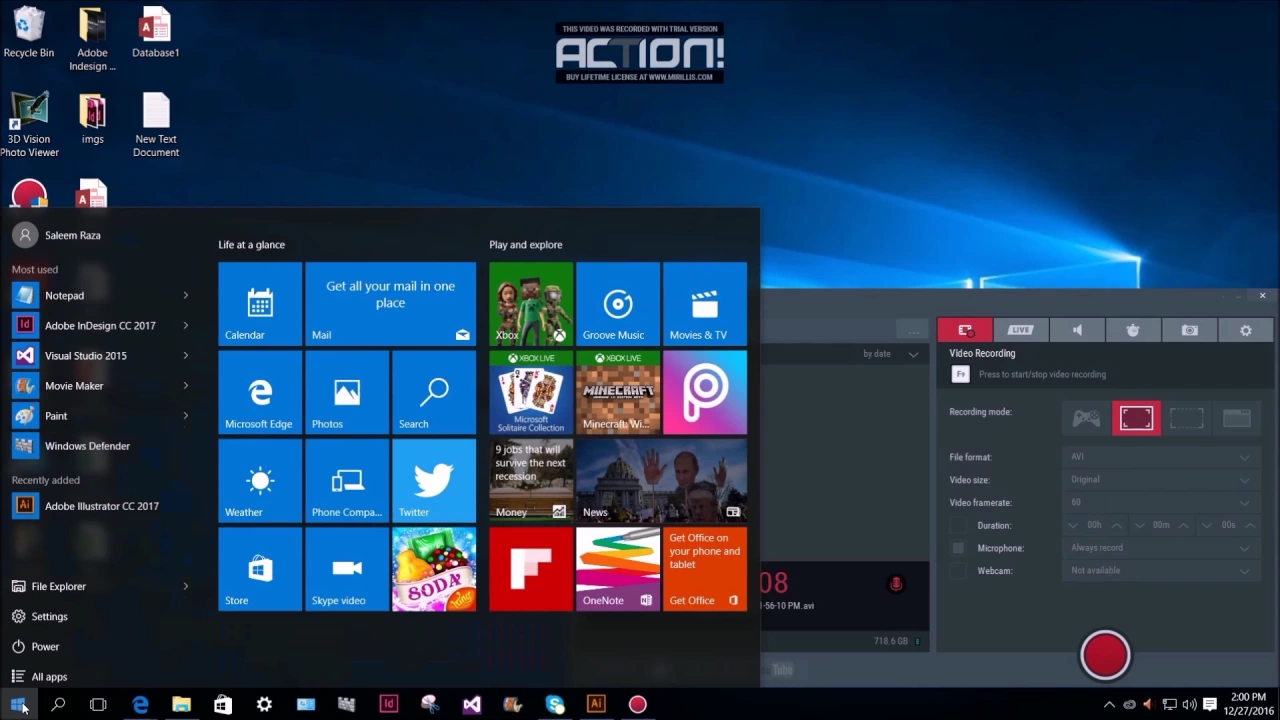Increase the duration seconds value
The image size is (1280, 720).
coord(1250,525)
